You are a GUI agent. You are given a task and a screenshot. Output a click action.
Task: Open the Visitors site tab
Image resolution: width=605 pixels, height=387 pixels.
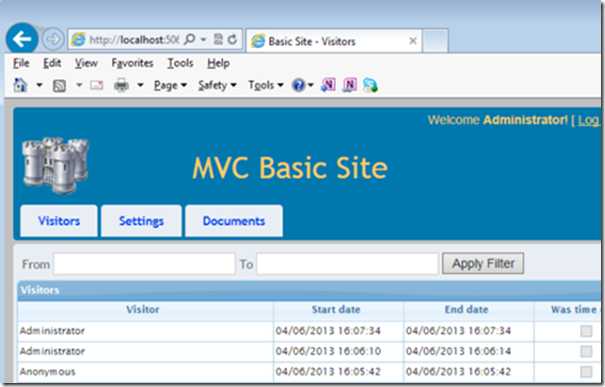[59, 221]
